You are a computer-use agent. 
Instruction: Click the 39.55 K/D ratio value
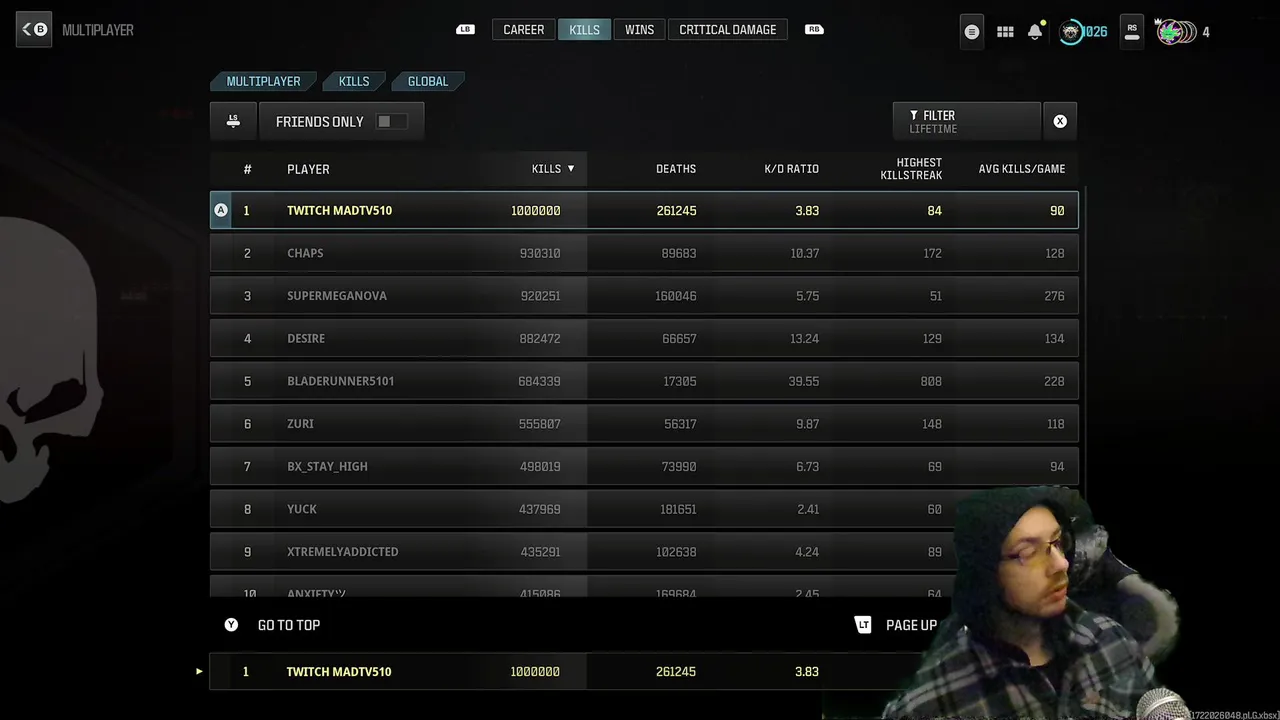(x=804, y=381)
